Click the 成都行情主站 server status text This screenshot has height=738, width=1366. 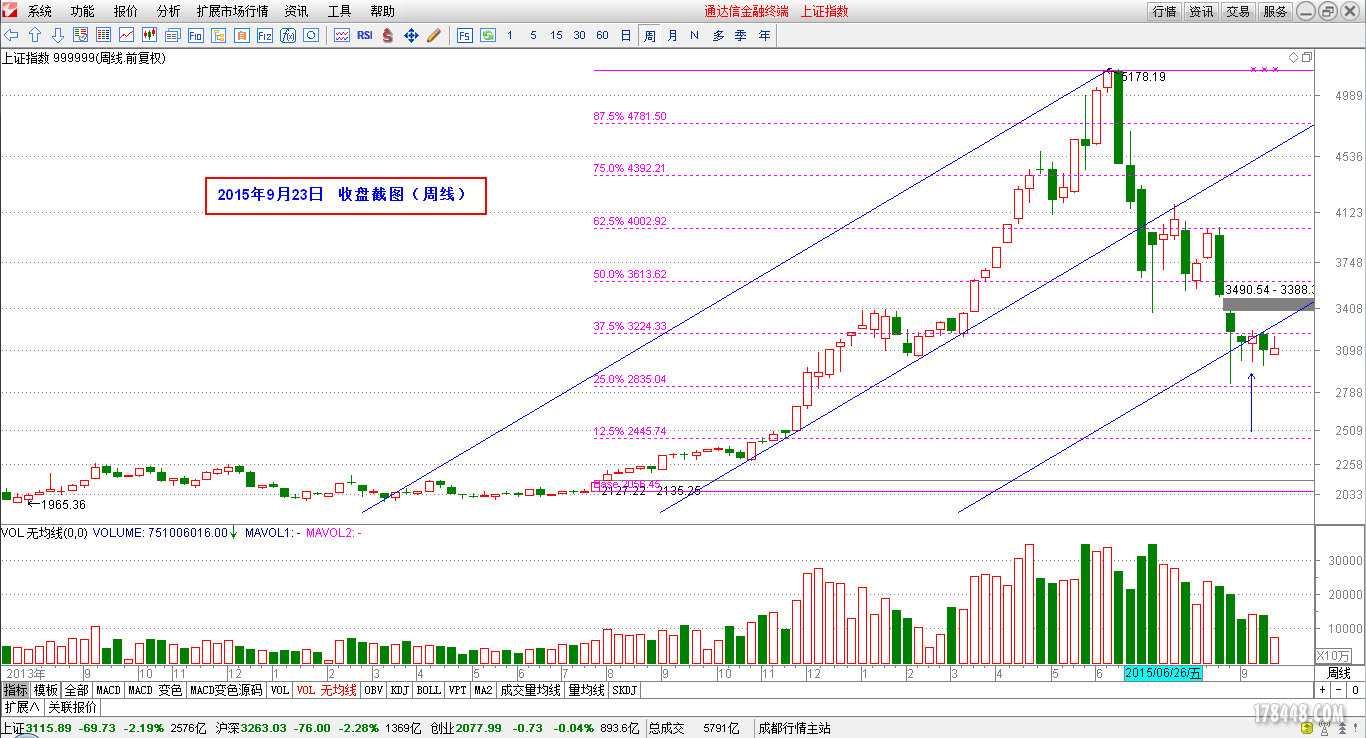pos(795,728)
